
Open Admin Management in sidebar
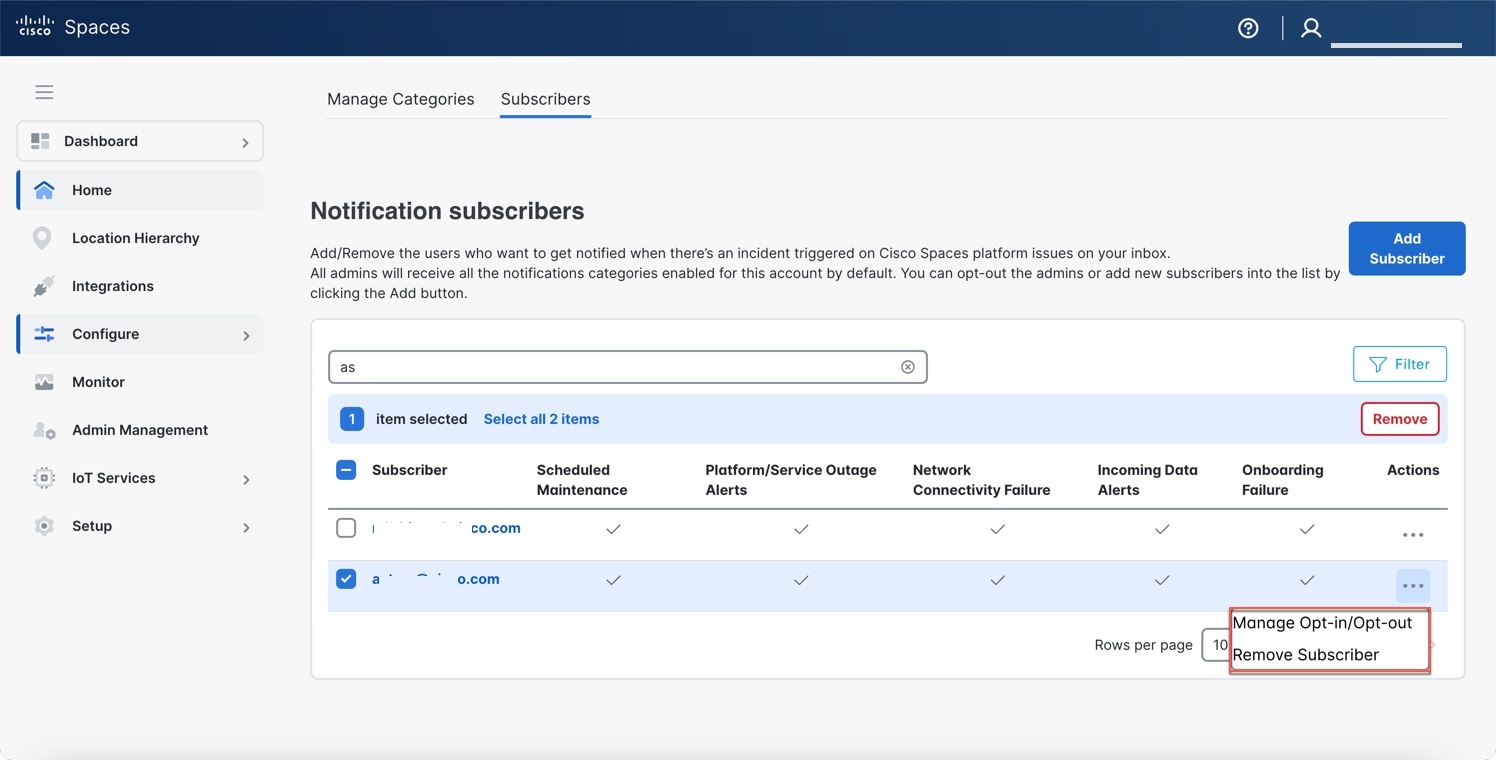(140, 430)
